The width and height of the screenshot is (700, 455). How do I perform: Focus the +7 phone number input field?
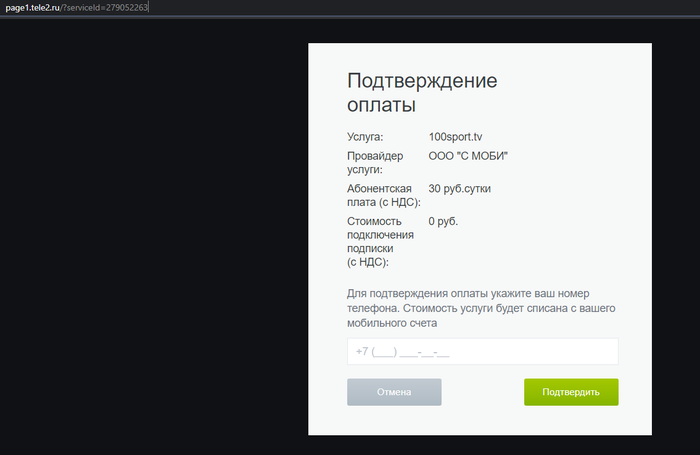point(483,351)
